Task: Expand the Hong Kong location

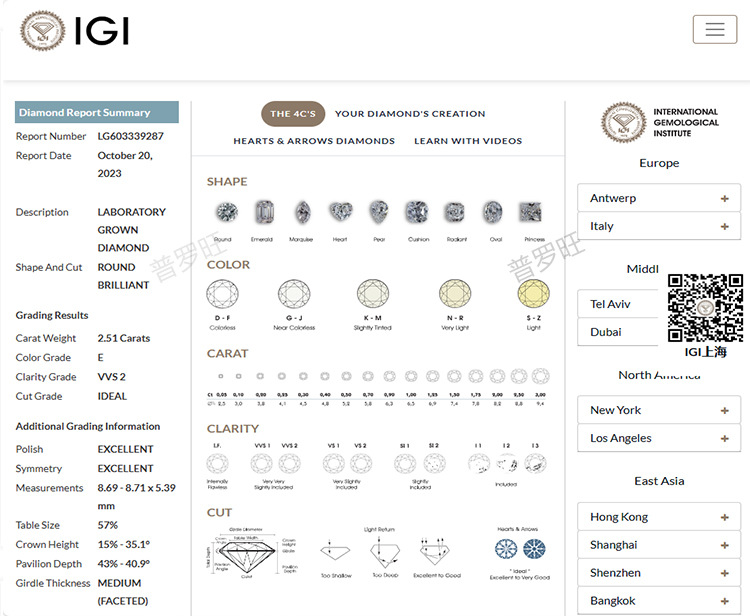Action: (659, 517)
